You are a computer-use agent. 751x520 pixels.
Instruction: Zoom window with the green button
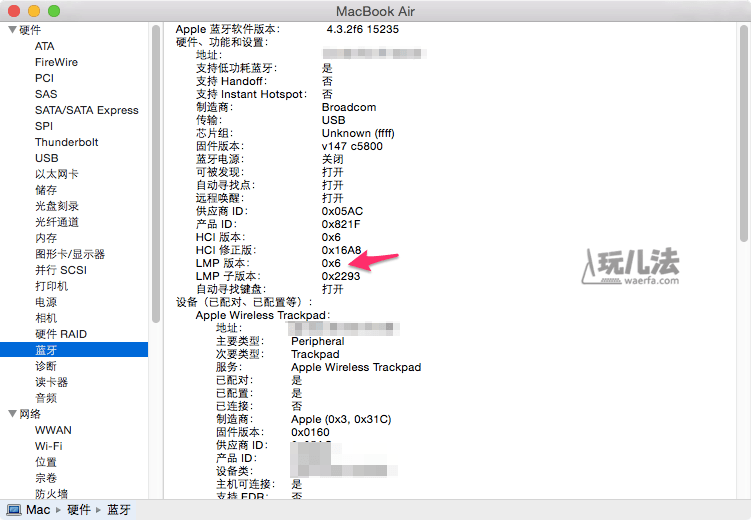[54, 11]
